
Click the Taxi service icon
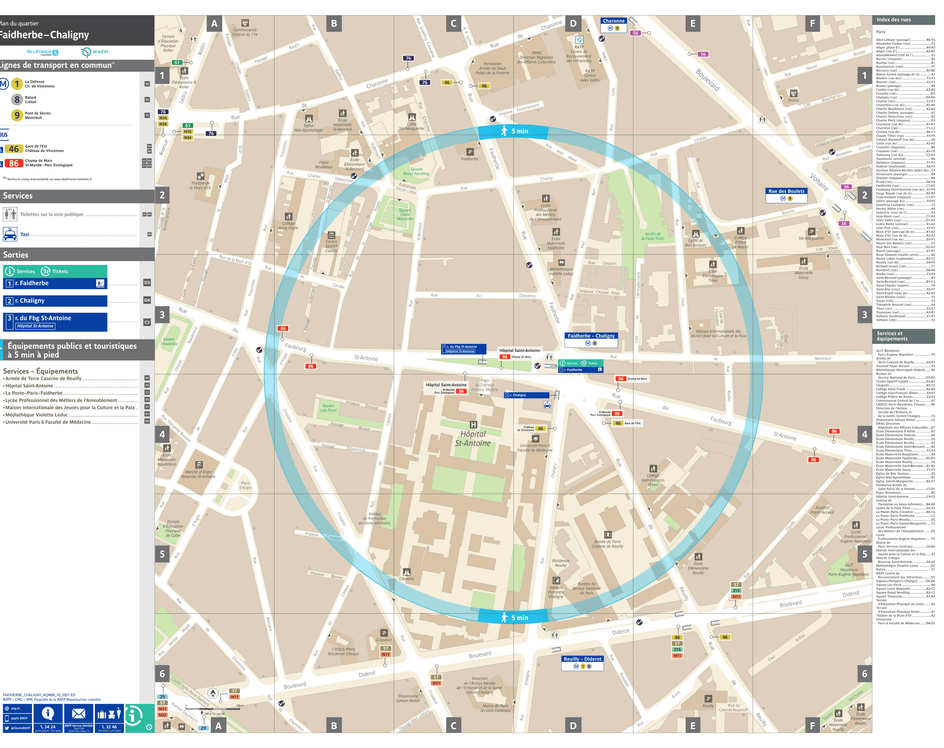coord(10,234)
